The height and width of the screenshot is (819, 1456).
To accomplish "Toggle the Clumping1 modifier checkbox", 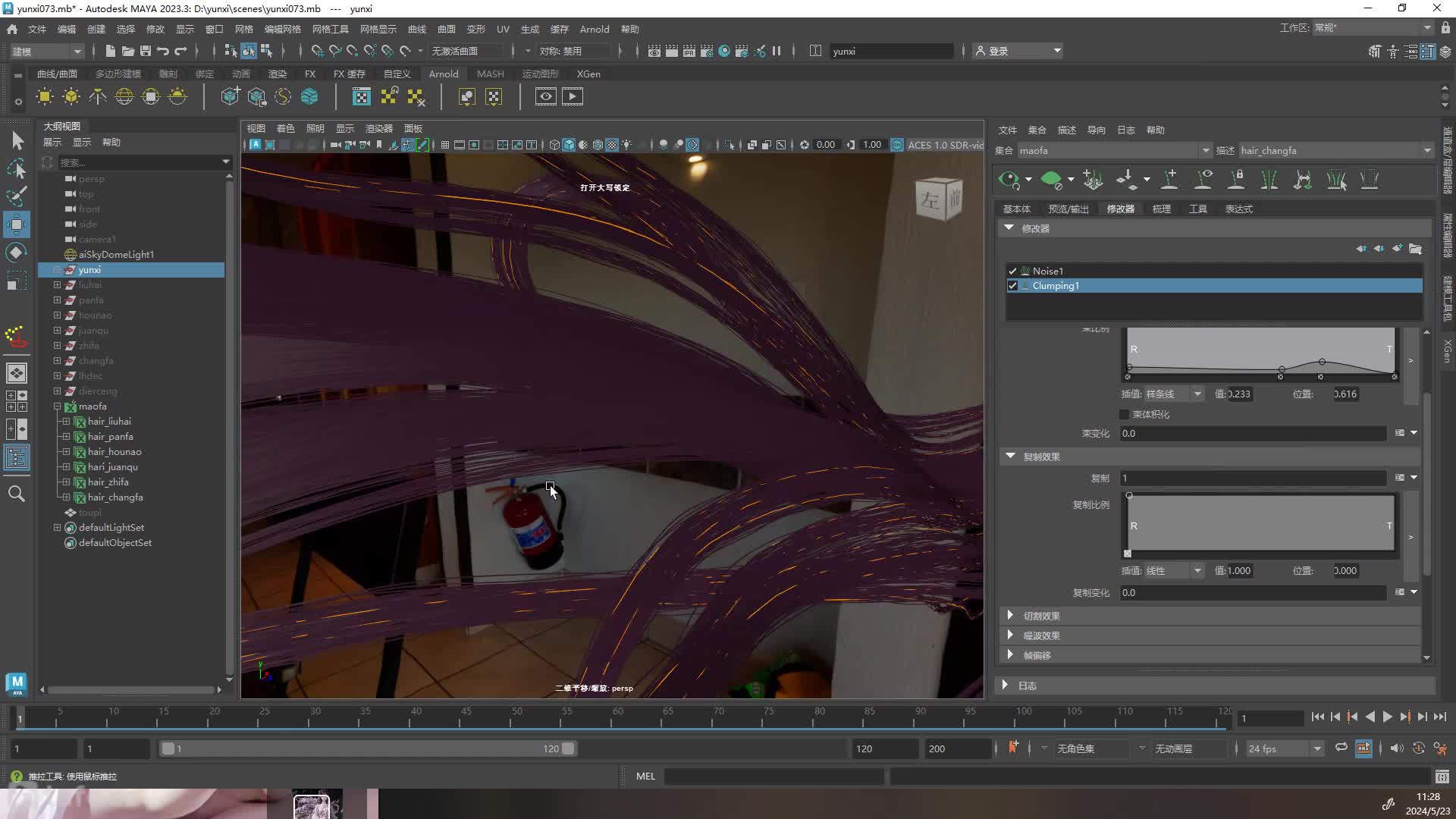I will [1012, 286].
